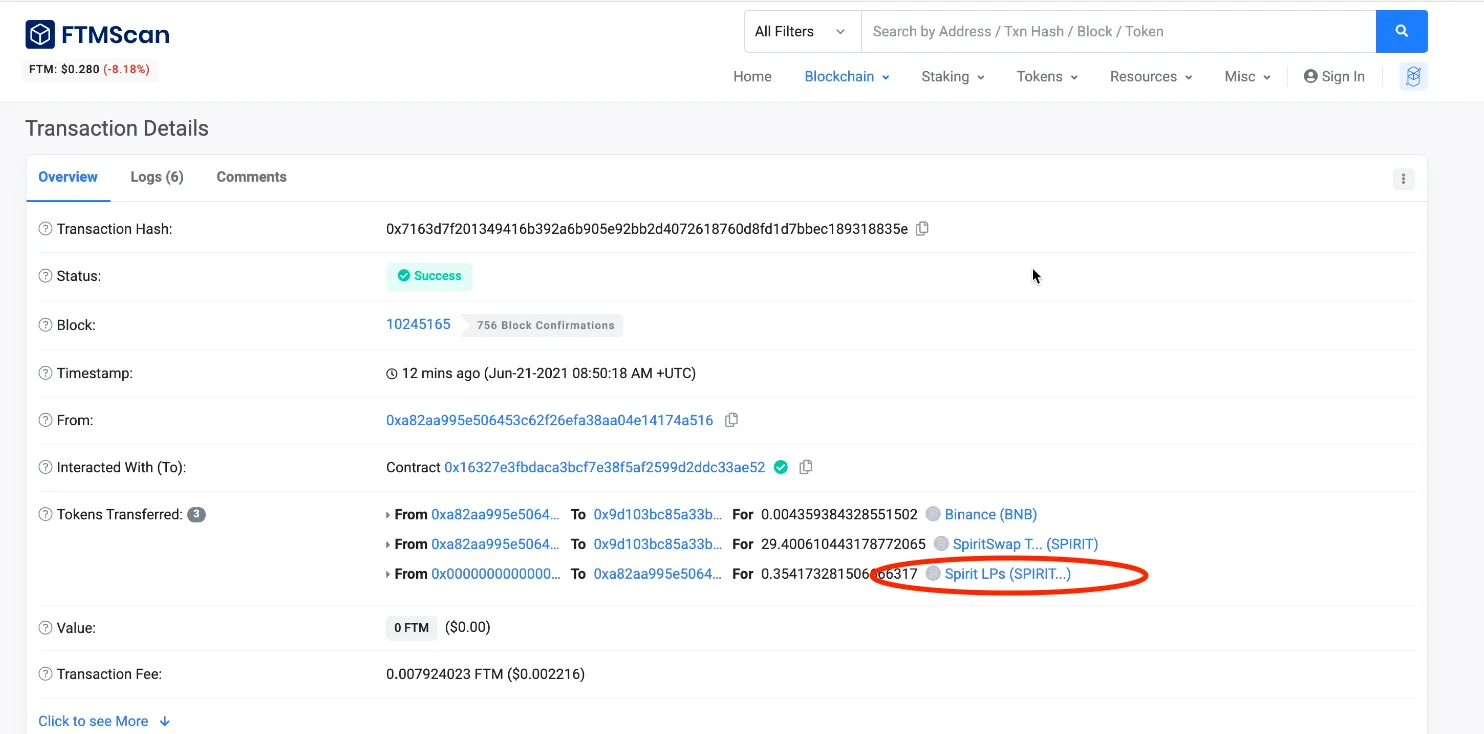The width and height of the screenshot is (1484, 734).
Task: Copy the contract address to clipboard
Action: coord(805,467)
